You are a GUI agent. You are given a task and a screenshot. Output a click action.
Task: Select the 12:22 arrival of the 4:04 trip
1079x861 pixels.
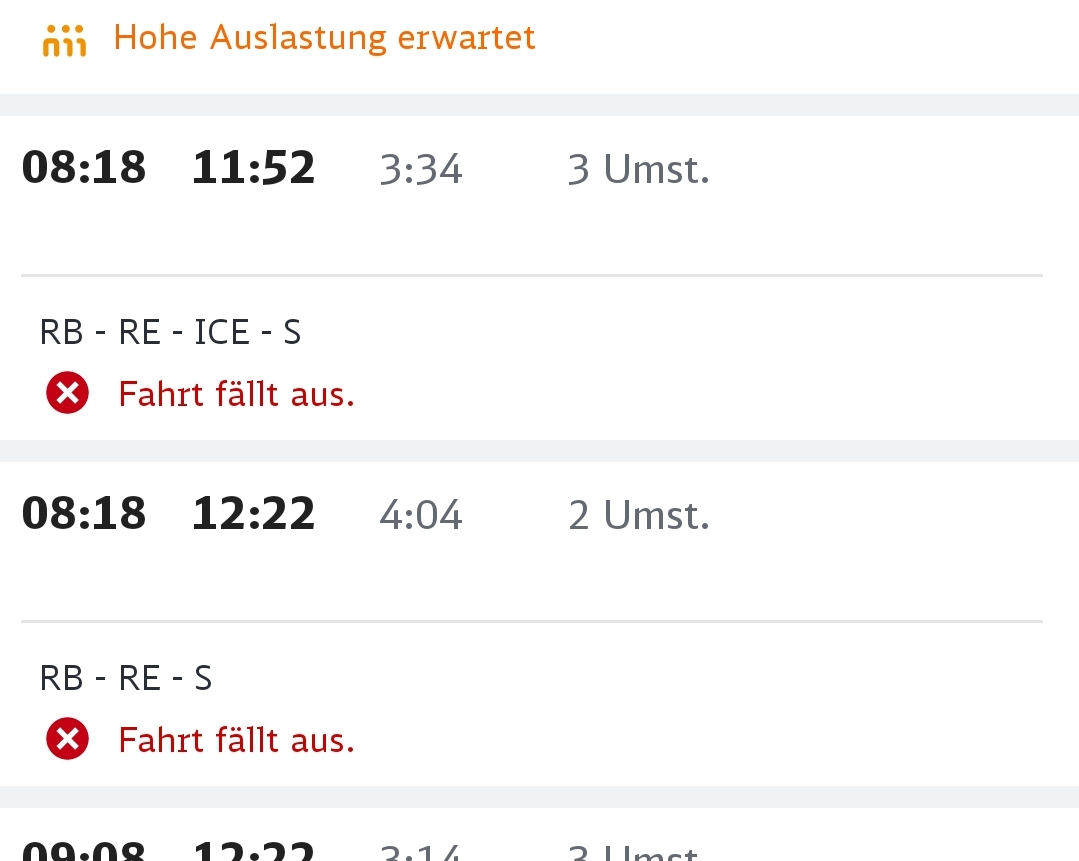(x=253, y=513)
